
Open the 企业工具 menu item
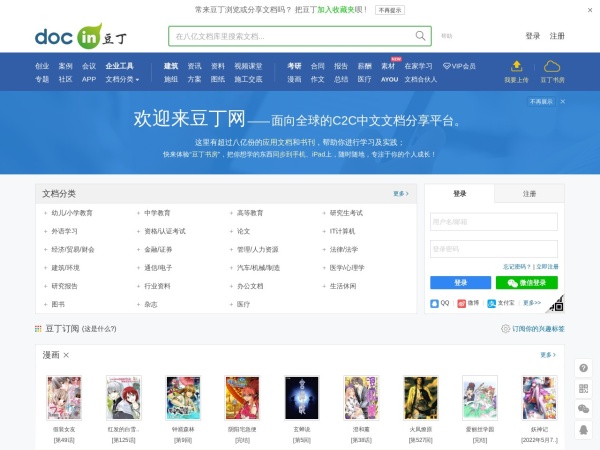pos(120,66)
